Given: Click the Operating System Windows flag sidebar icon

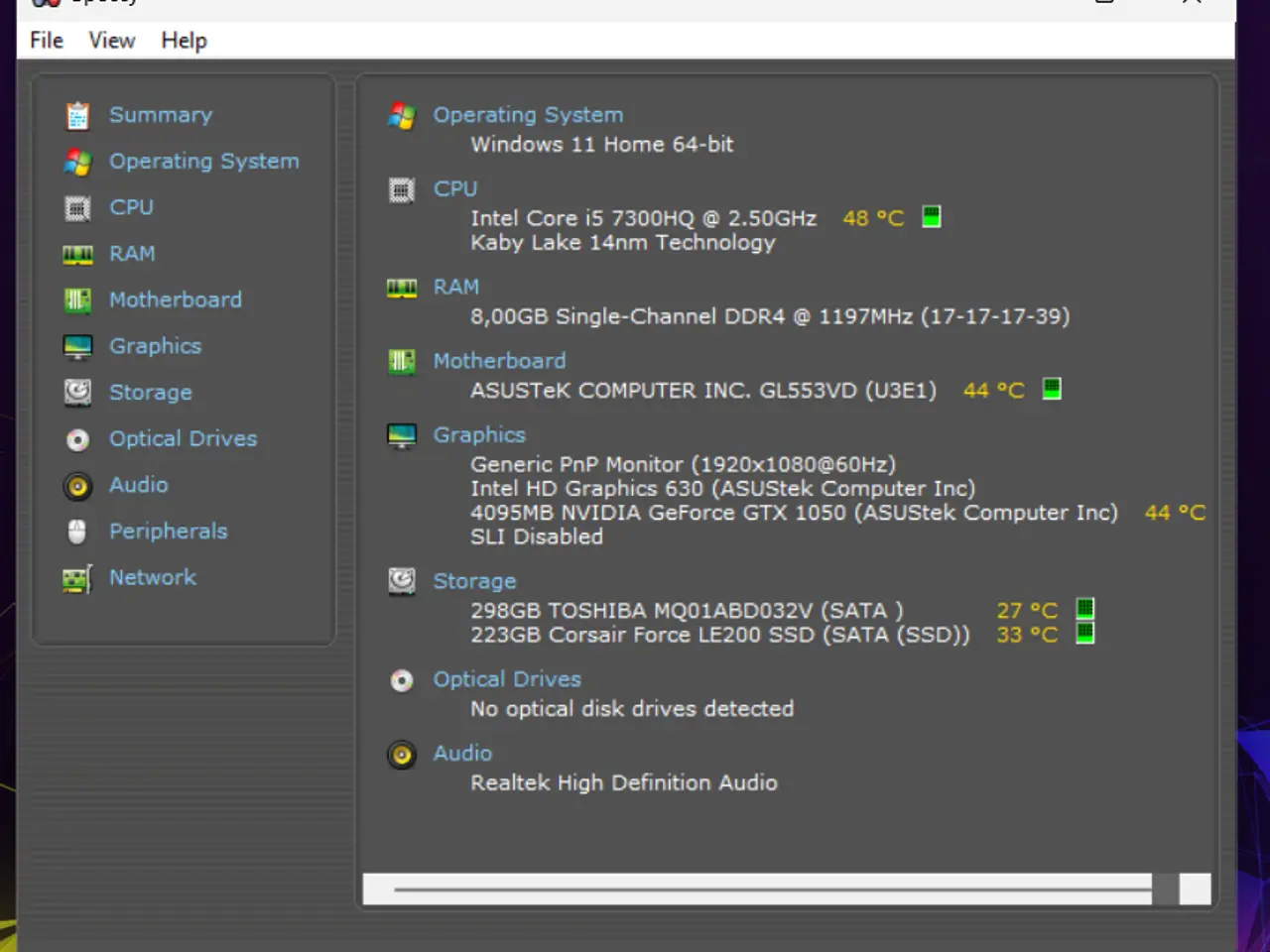Looking at the screenshot, I should point(77,162).
